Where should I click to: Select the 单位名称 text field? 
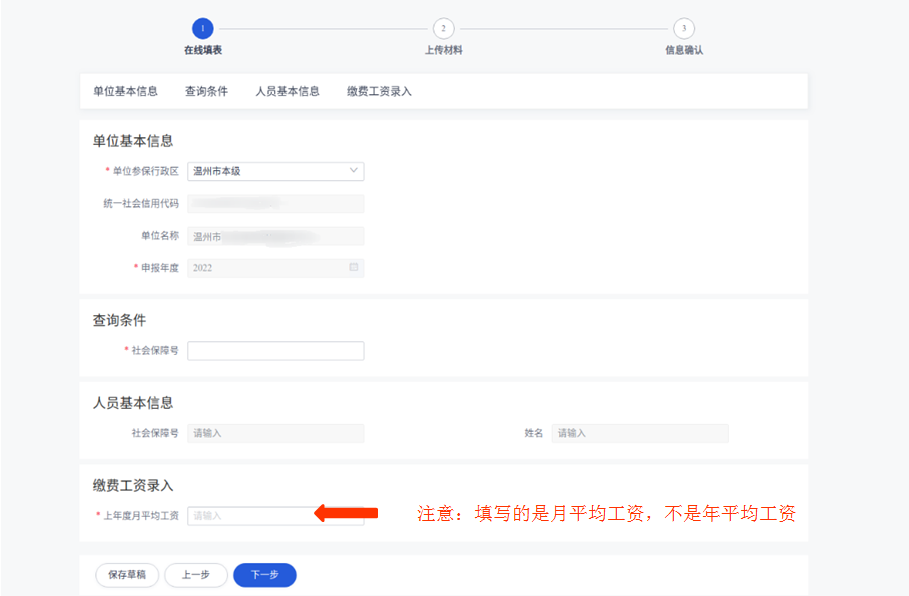pos(276,236)
